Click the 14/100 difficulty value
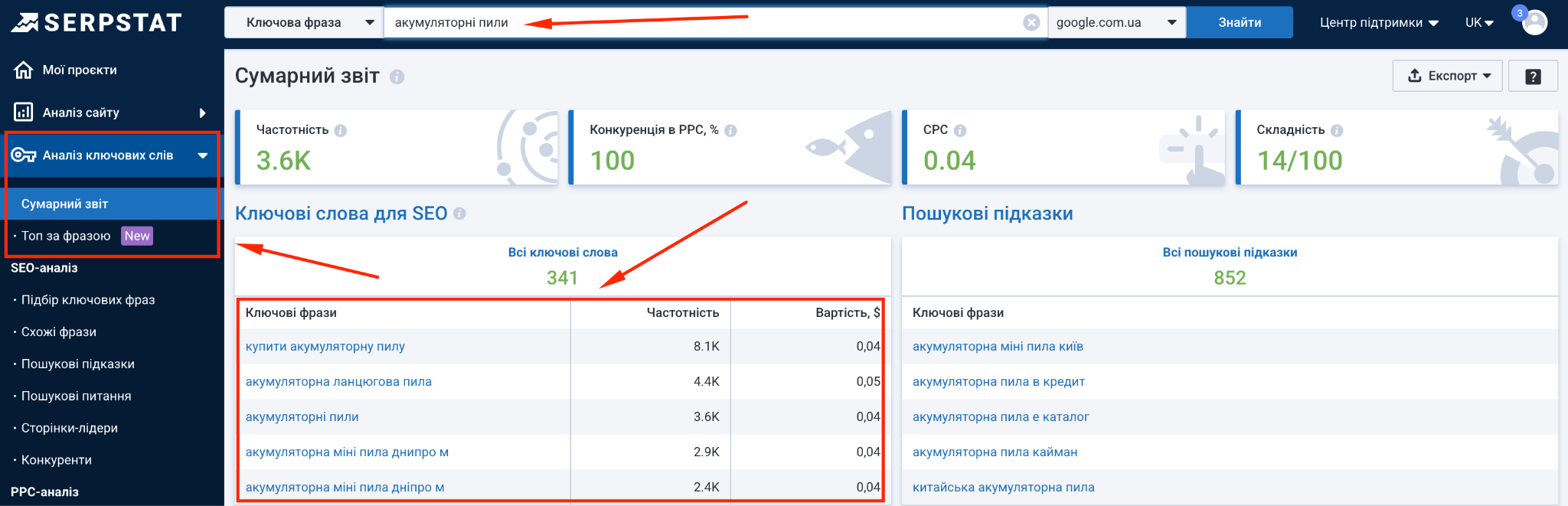1568x506 pixels. [1299, 161]
